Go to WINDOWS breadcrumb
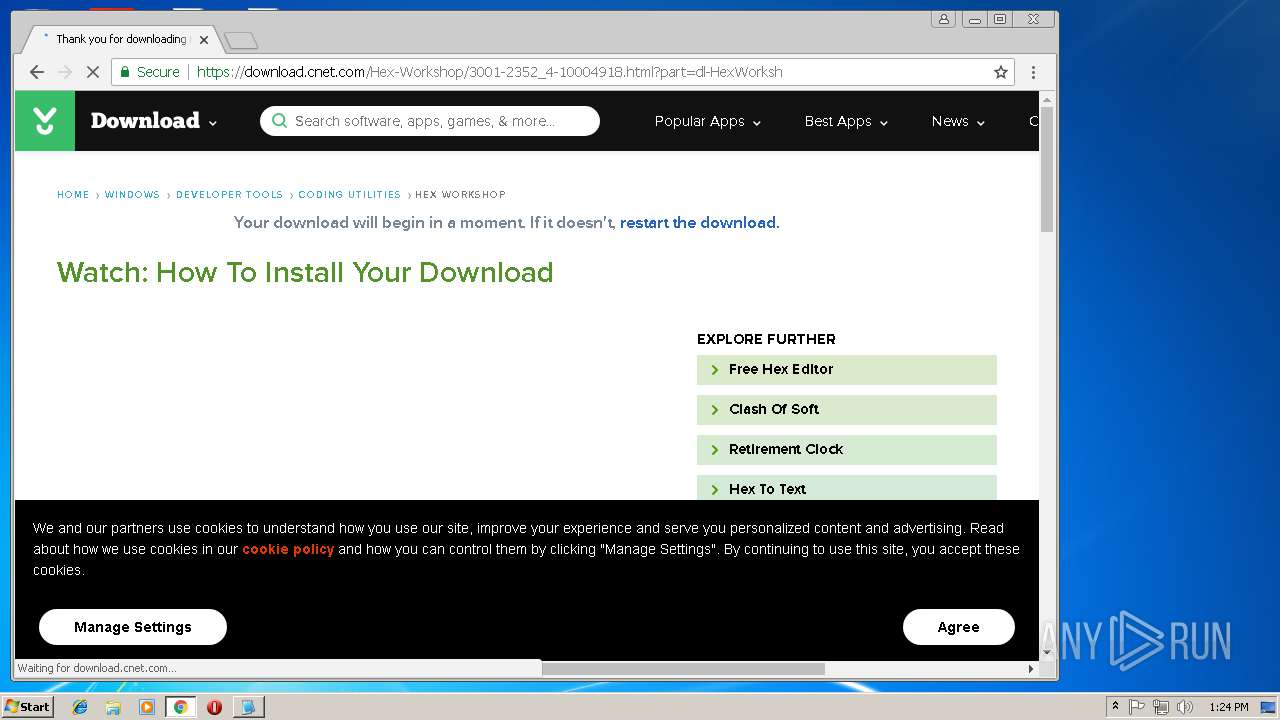1280x720 pixels. pyautogui.click(x=132, y=195)
